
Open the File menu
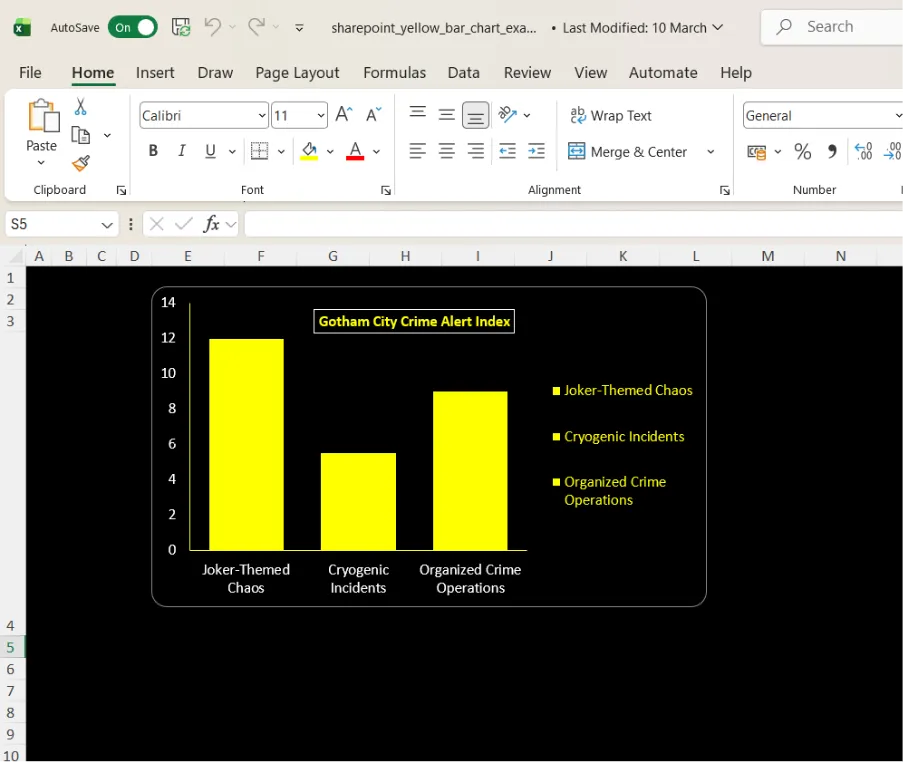(x=30, y=73)
